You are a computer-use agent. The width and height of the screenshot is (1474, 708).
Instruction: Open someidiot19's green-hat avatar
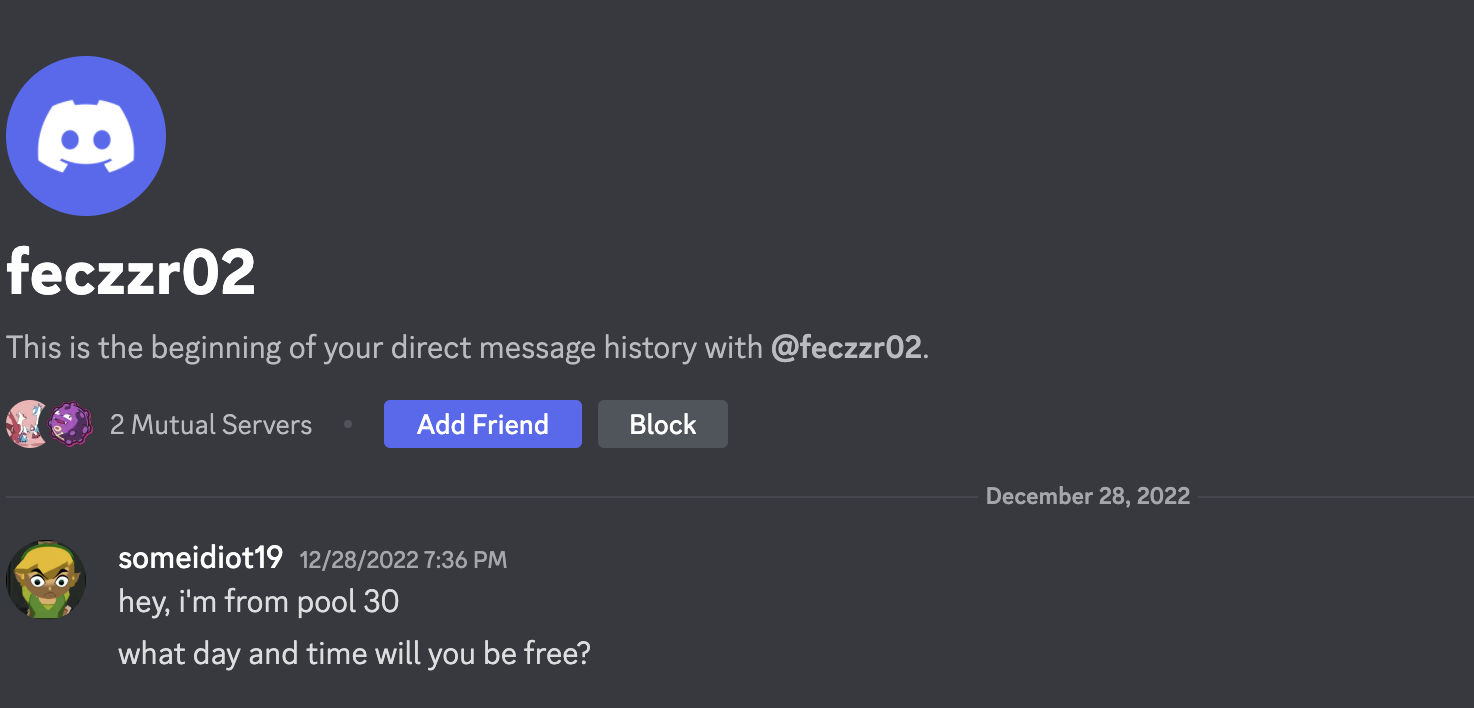(x=46, y=580)
